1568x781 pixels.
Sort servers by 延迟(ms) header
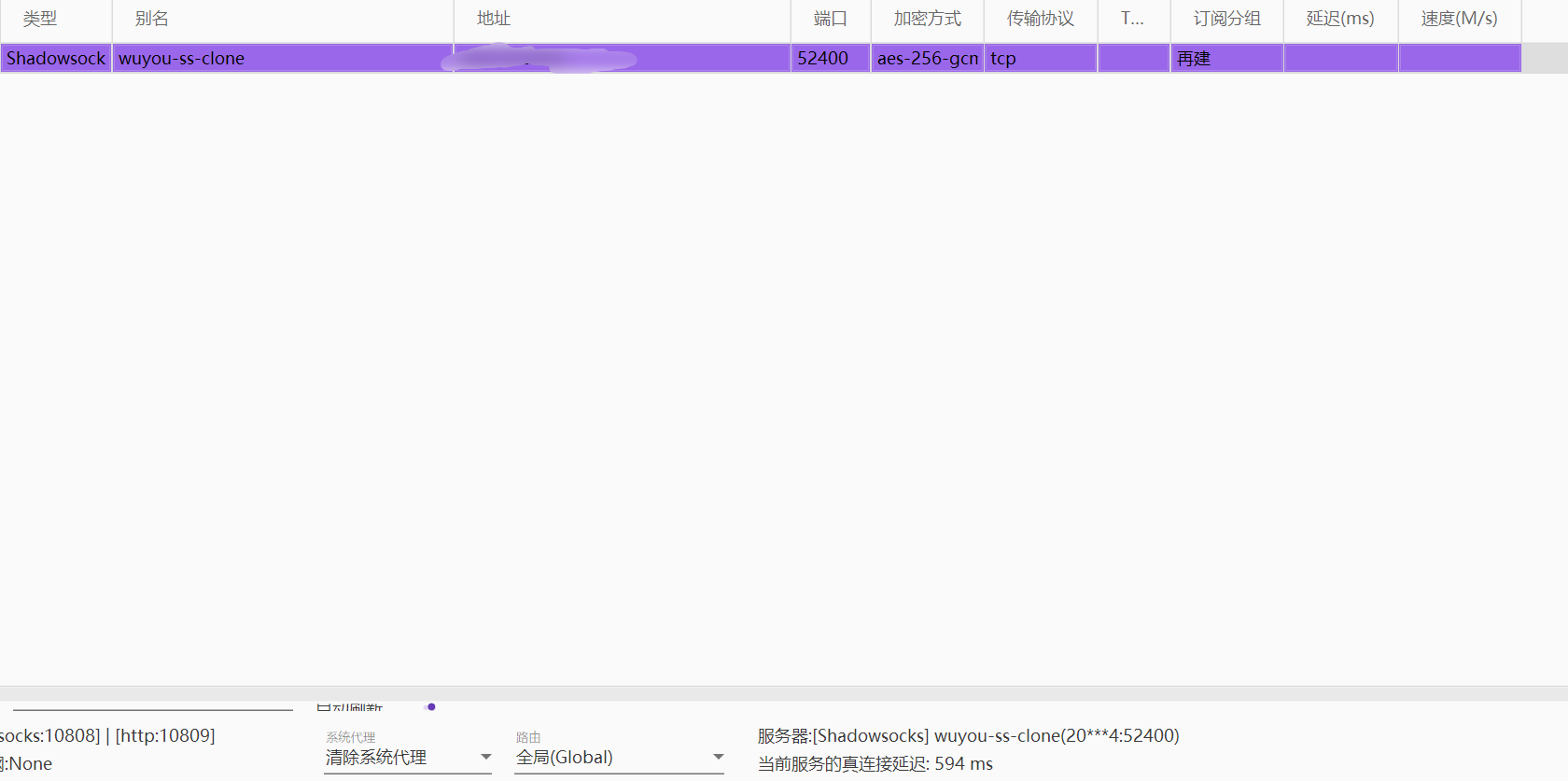click(x=1339, y=19)
